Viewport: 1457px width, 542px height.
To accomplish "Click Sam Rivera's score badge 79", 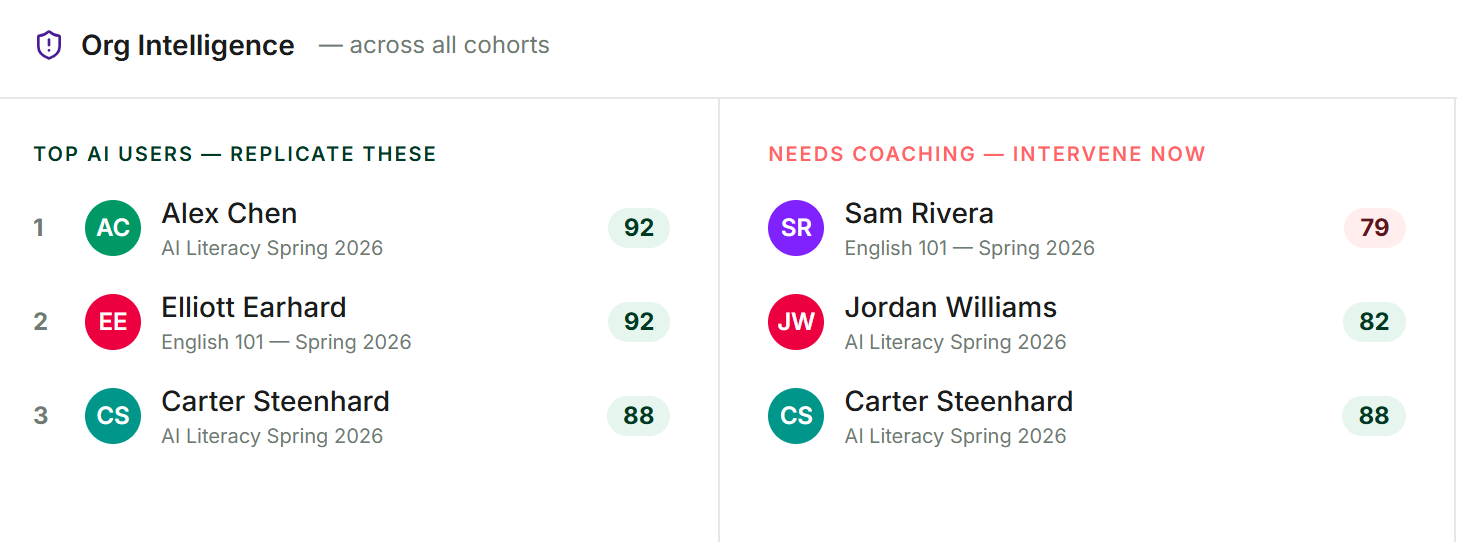I will [x=1374, y=228].
